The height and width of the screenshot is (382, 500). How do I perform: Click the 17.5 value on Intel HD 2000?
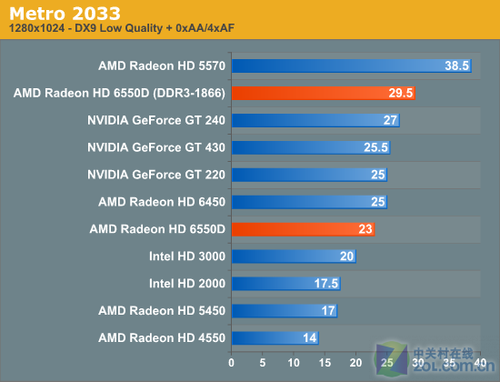point(326,284)
